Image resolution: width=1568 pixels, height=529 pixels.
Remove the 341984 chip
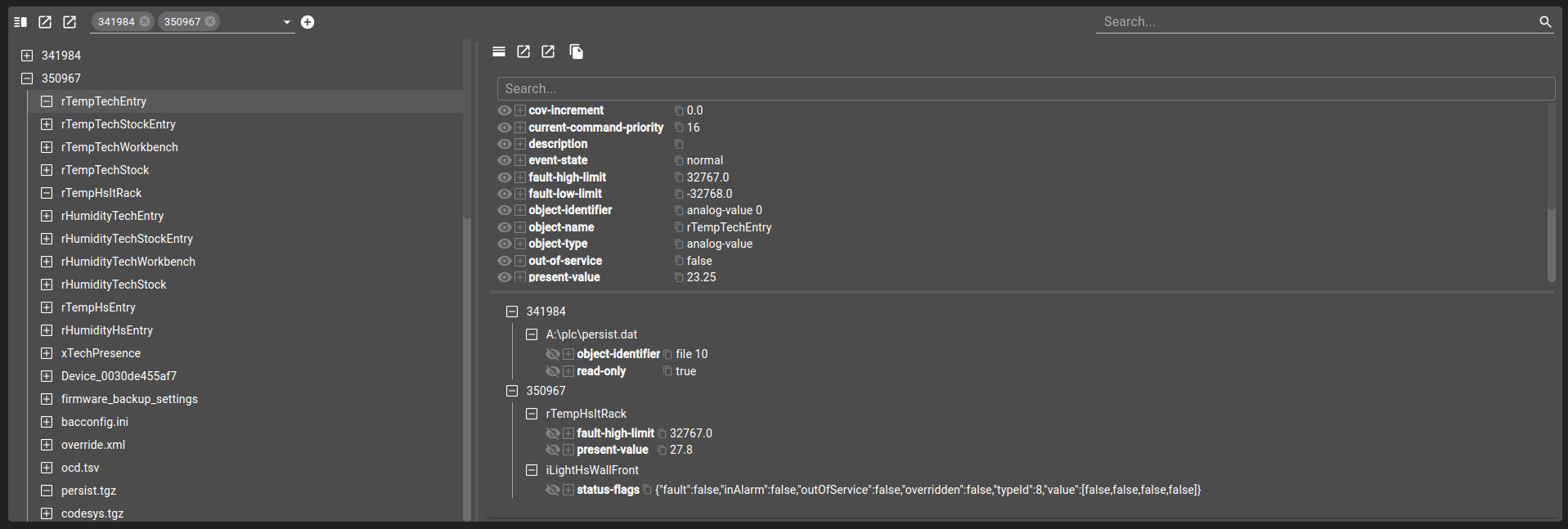[x=145, y=21]
